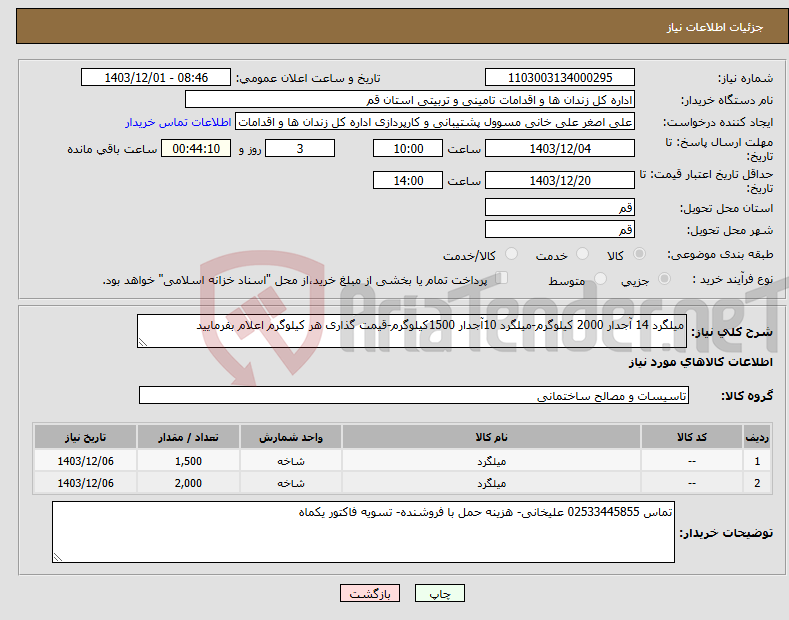Select the کالا radio button
789x620 pixels.
coord(640,254)
